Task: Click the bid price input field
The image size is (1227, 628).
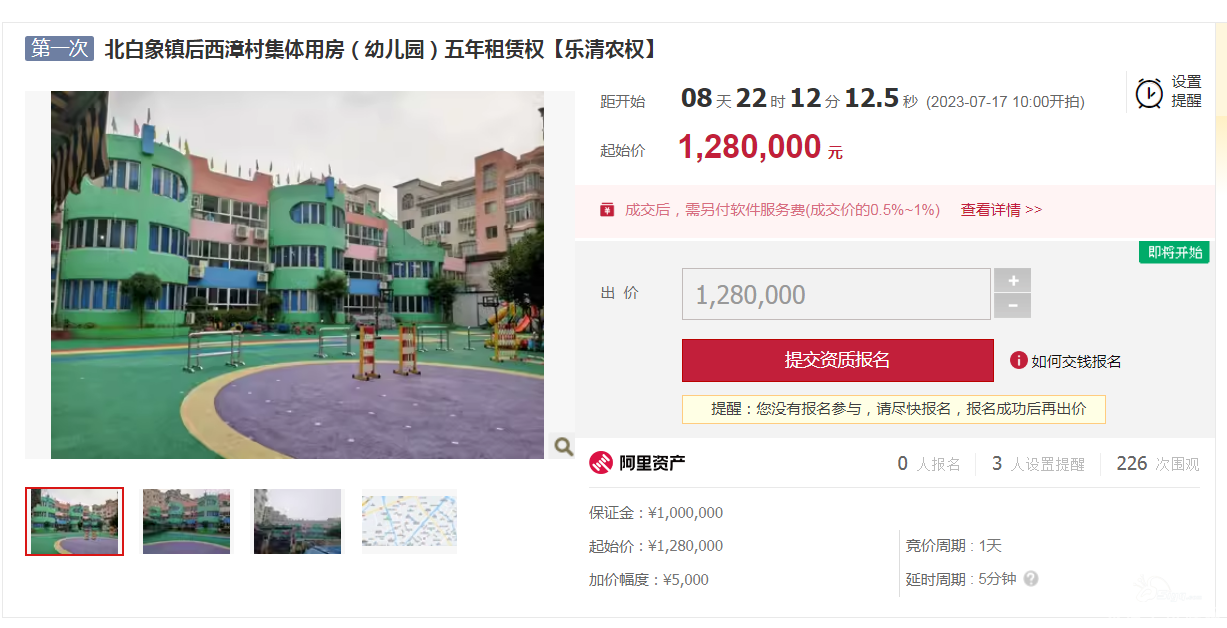Action: click(836, 294)
